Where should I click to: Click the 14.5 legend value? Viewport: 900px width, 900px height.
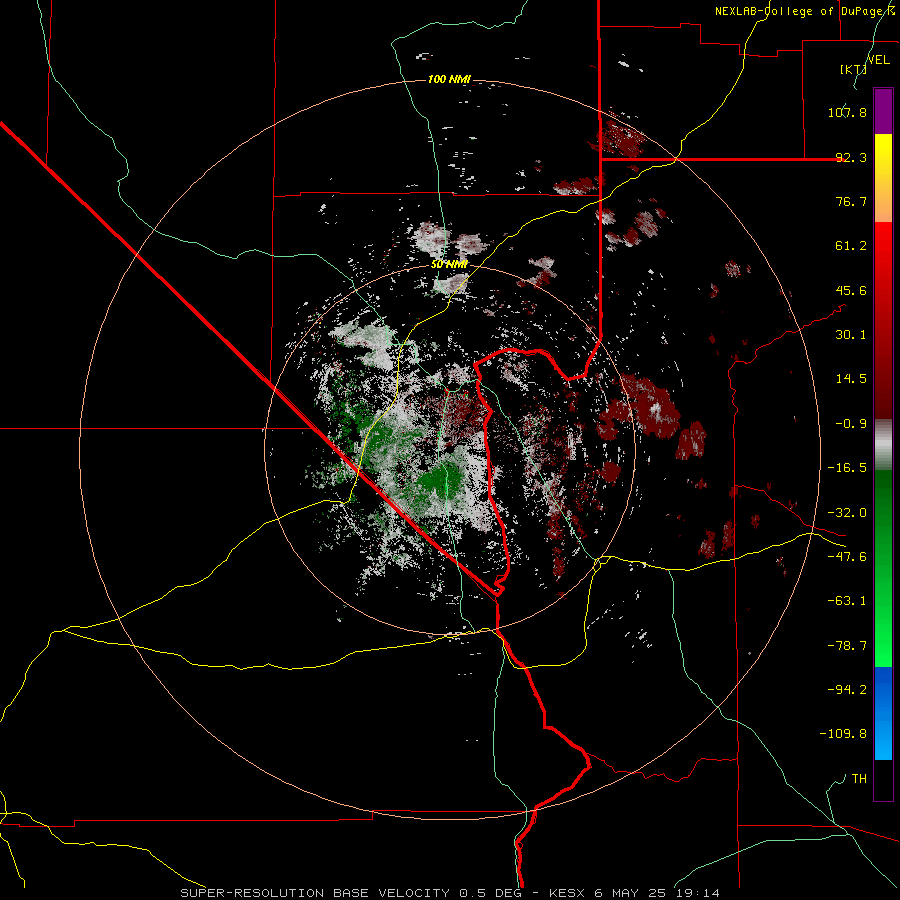(851, 379)
